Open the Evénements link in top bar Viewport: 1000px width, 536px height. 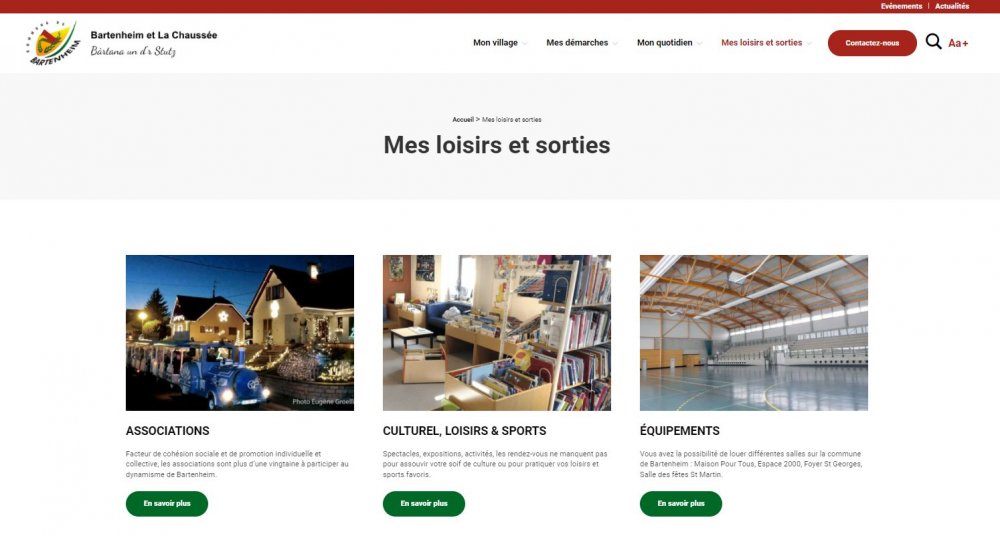901,6
